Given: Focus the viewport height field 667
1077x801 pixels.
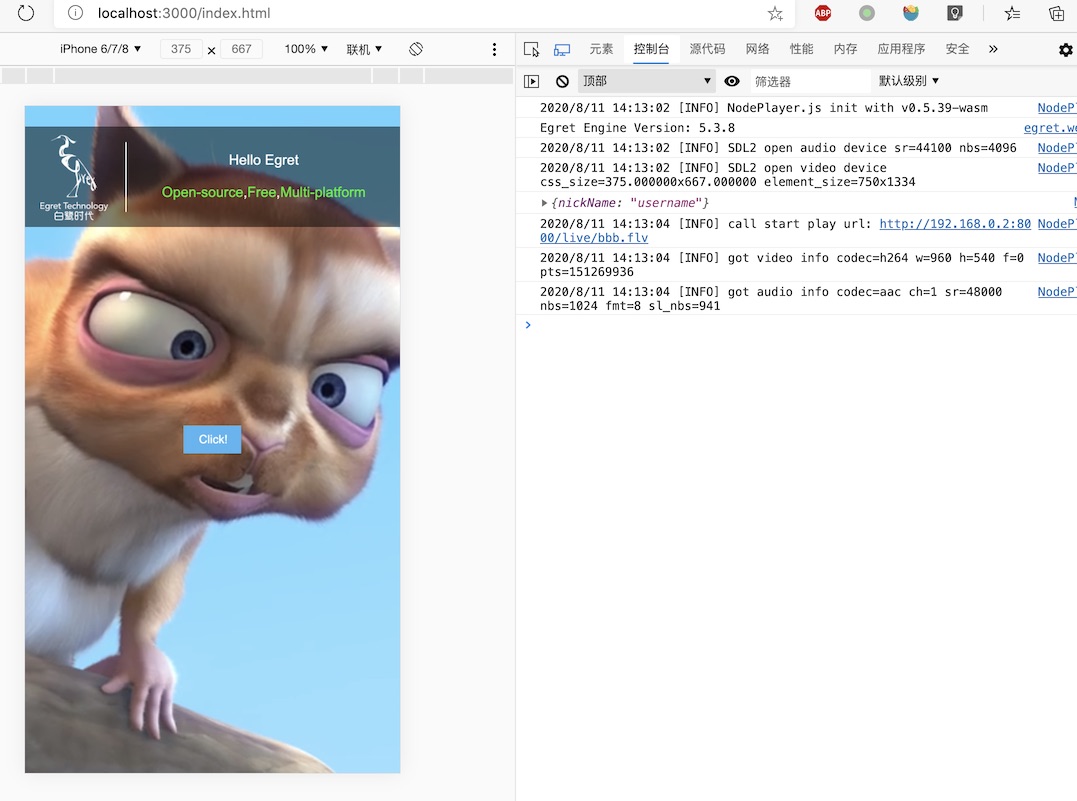Looking at the screenshot, I should [241, 49].
